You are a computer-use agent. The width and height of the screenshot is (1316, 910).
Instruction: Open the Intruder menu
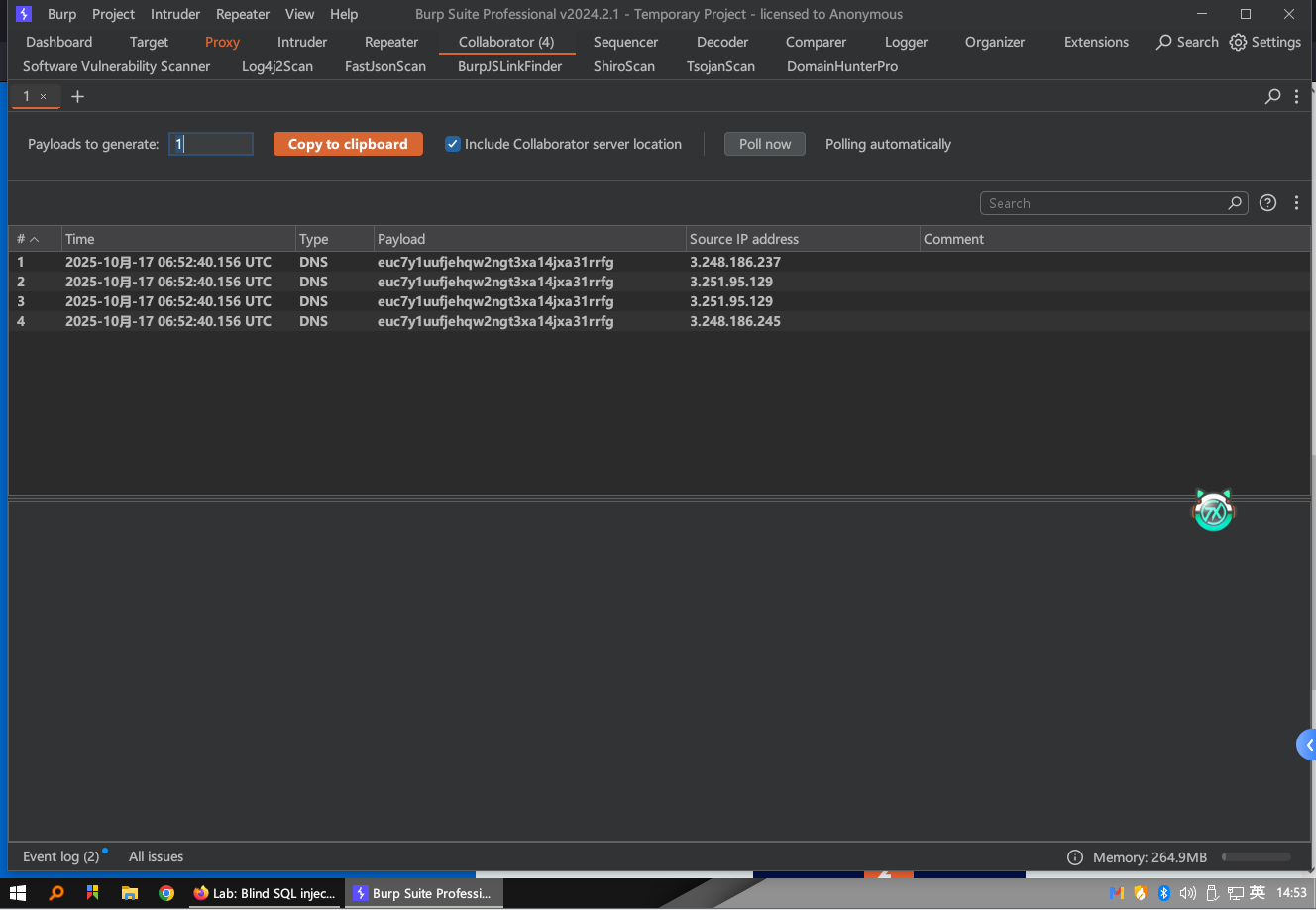(x=175, y=14)
